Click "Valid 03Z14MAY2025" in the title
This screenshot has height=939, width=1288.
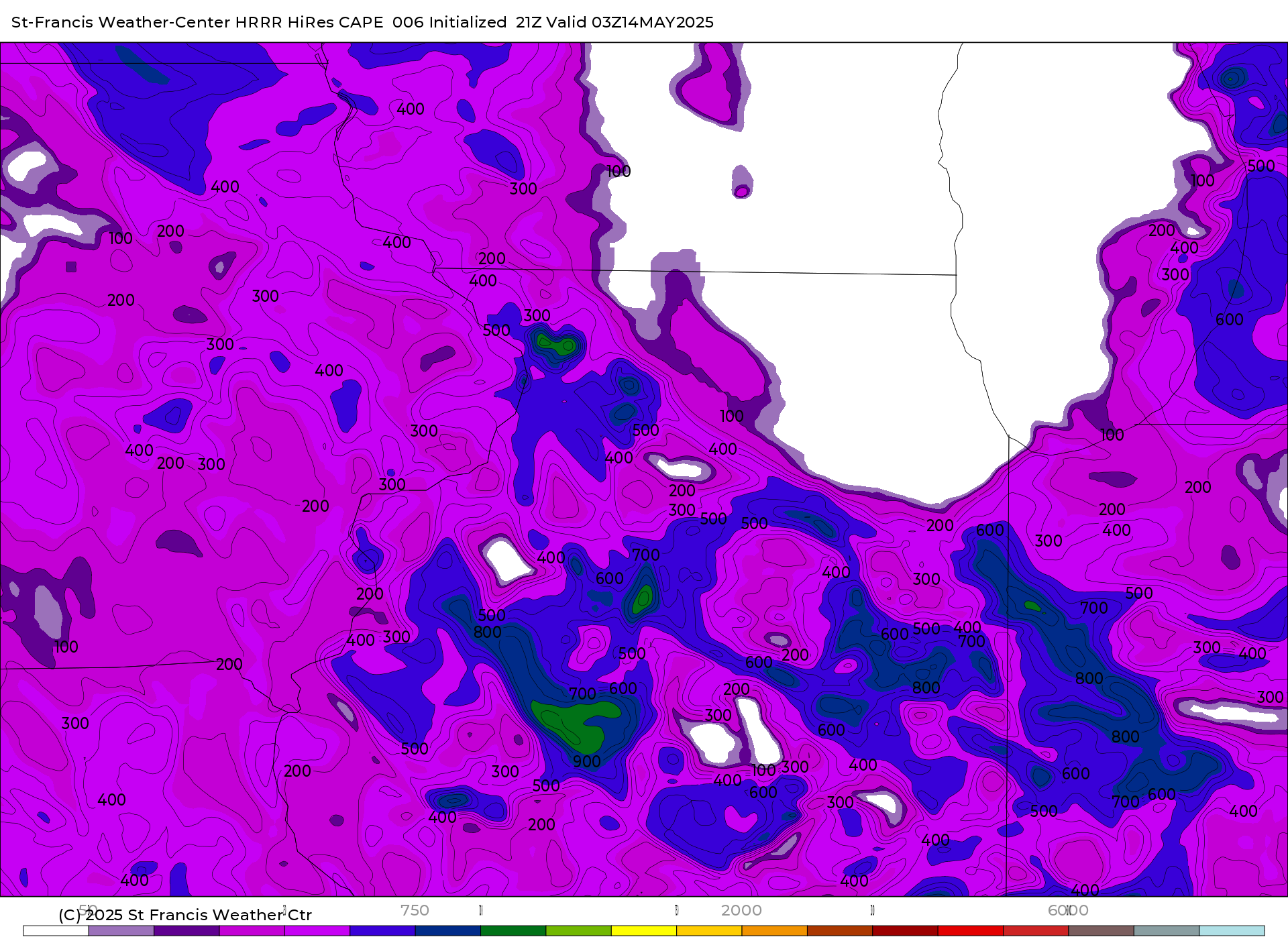pyautogui.click(x=630, y=22)
